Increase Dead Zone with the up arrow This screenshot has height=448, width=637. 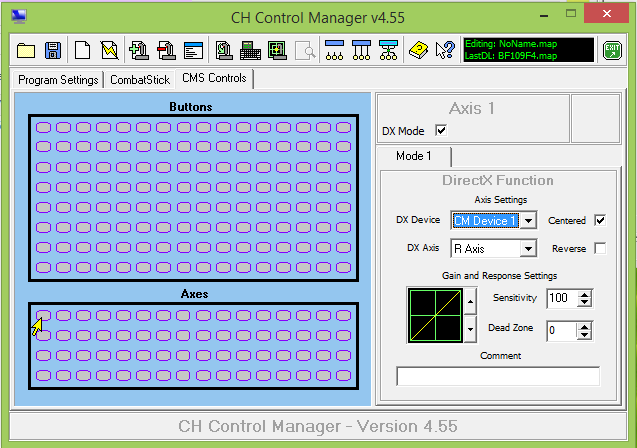coord(585,327)
